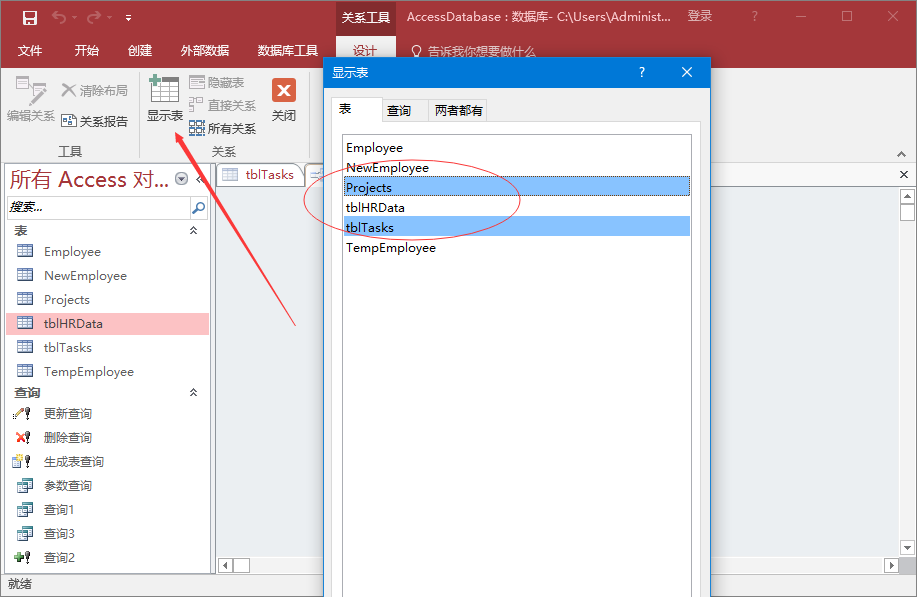Screen dimensions: 917x597
Task: Click the Save icon in title bar
Action: [30, 17]
